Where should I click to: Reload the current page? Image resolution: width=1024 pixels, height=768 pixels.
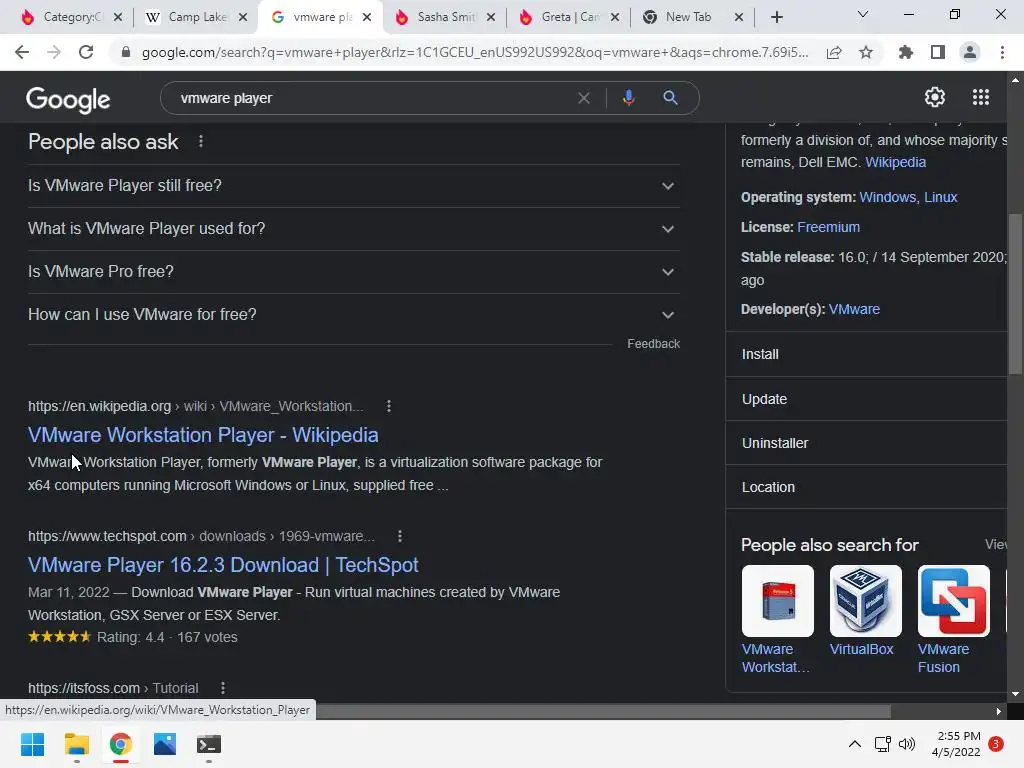[x=86, y=52]
